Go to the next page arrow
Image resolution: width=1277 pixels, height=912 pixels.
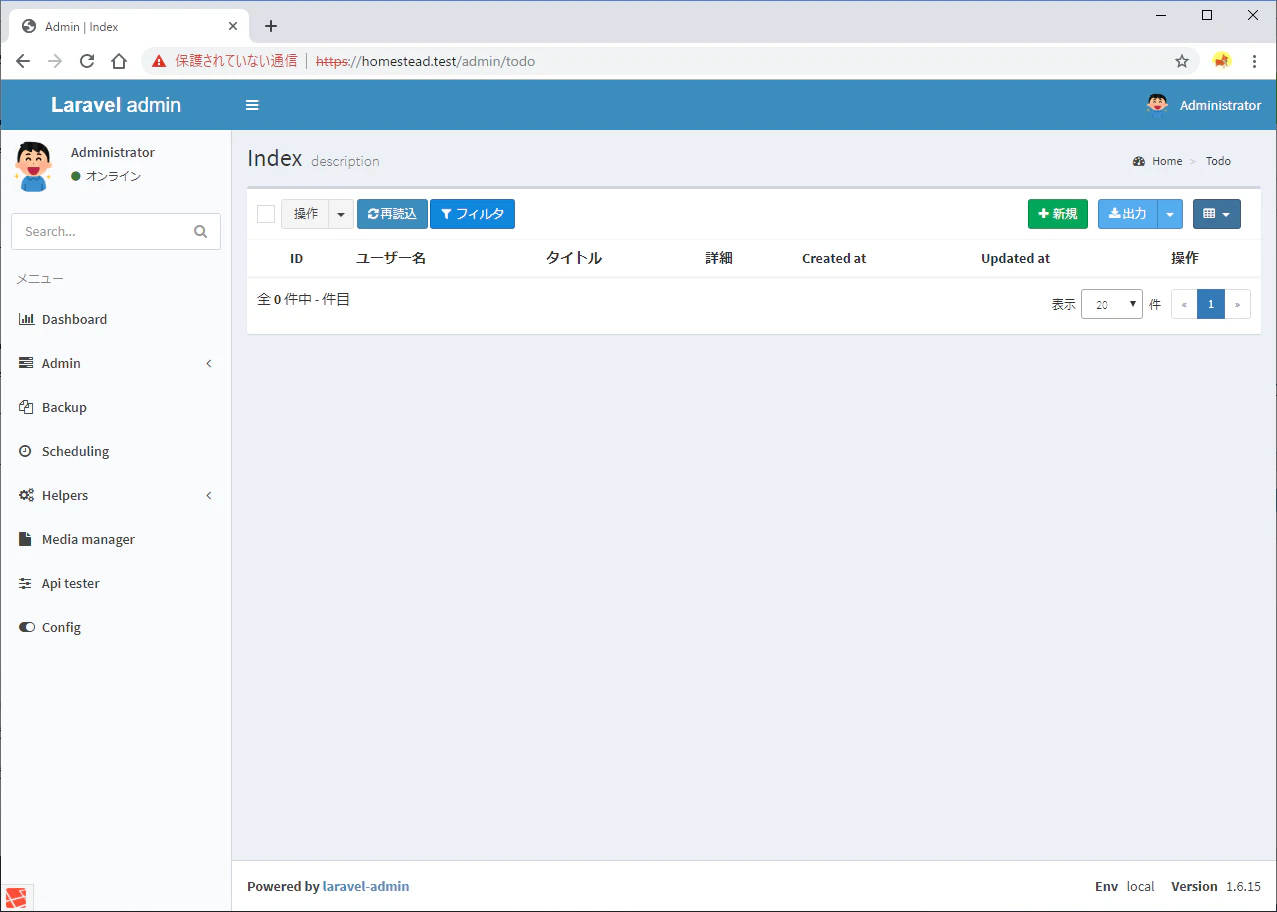coord(1238,304)
